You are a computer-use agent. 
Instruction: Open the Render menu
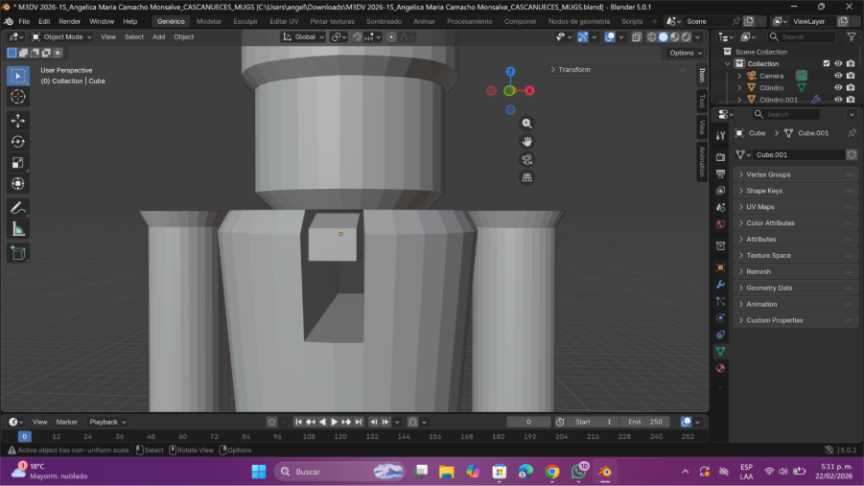pos(70,21)
